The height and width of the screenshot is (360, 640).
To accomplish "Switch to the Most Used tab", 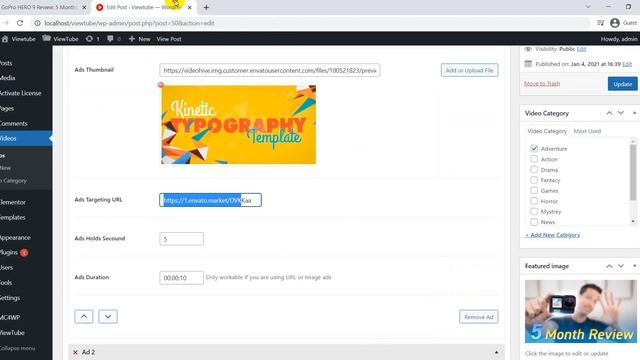I will 587,131.
